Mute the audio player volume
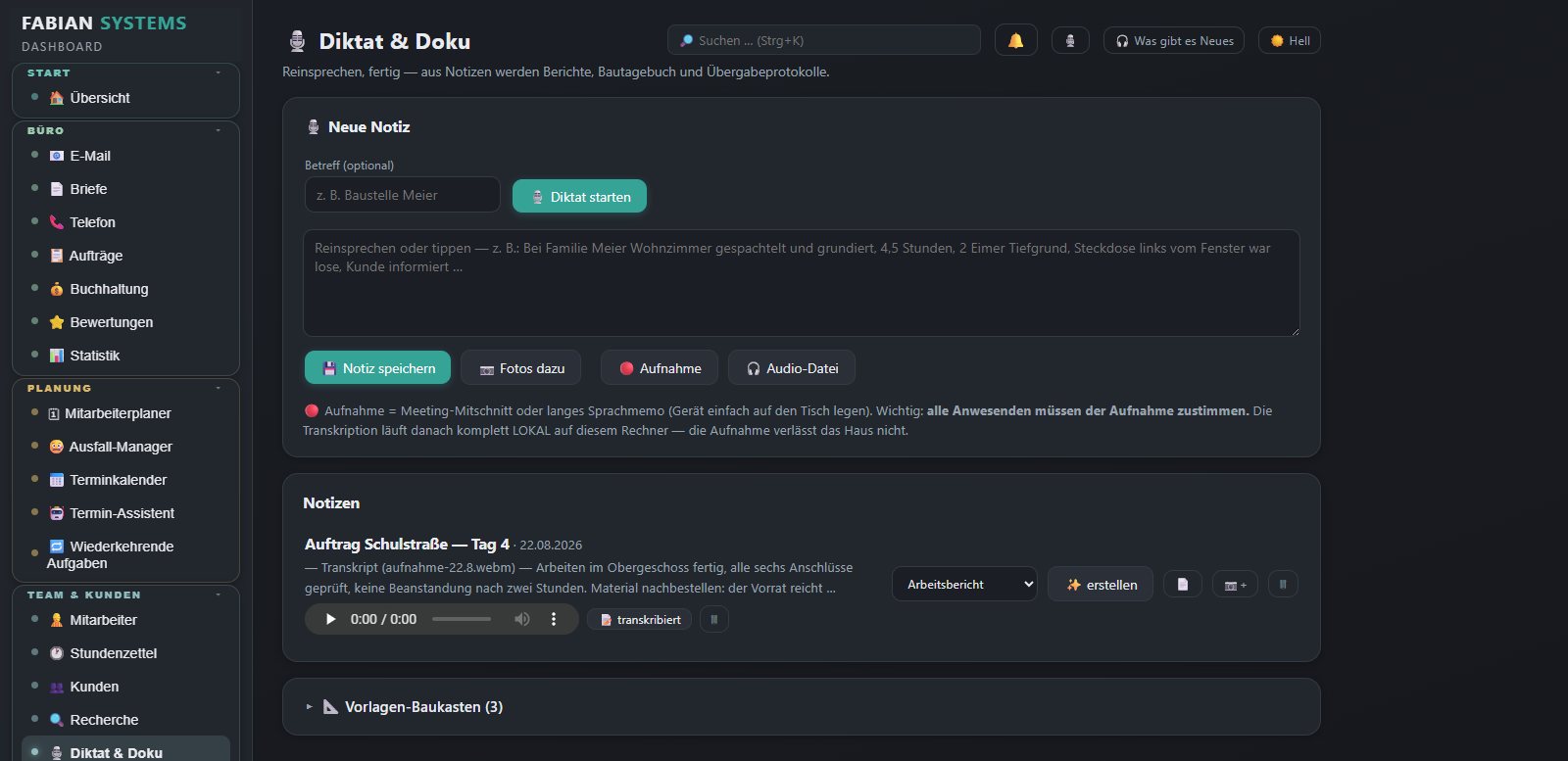The image size is (1568, 761). click(522, 619)
